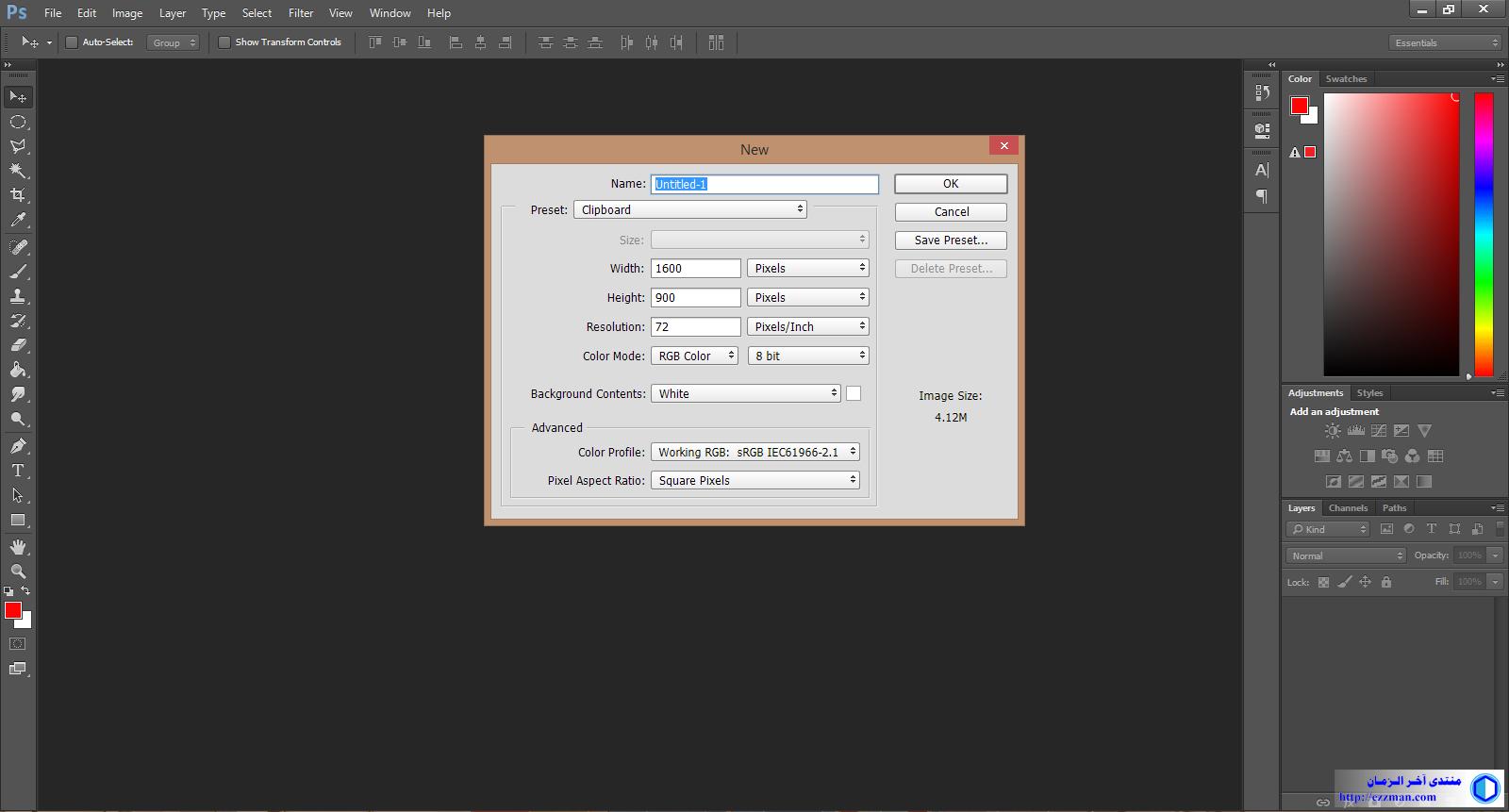Image resolution: width=1509 pixels, height=812 pixels.
Task: Switch to the Swatches tab
Action: (x=1346, y=79)
